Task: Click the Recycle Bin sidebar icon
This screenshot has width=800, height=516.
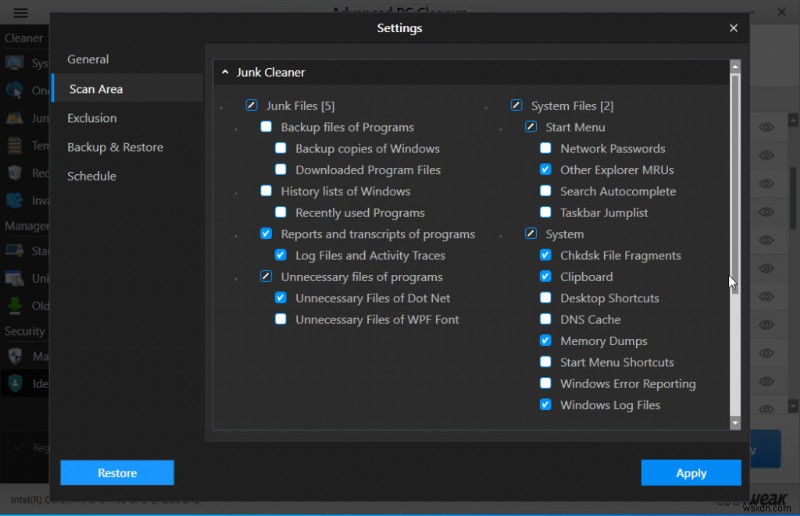Action: point(14,173)
